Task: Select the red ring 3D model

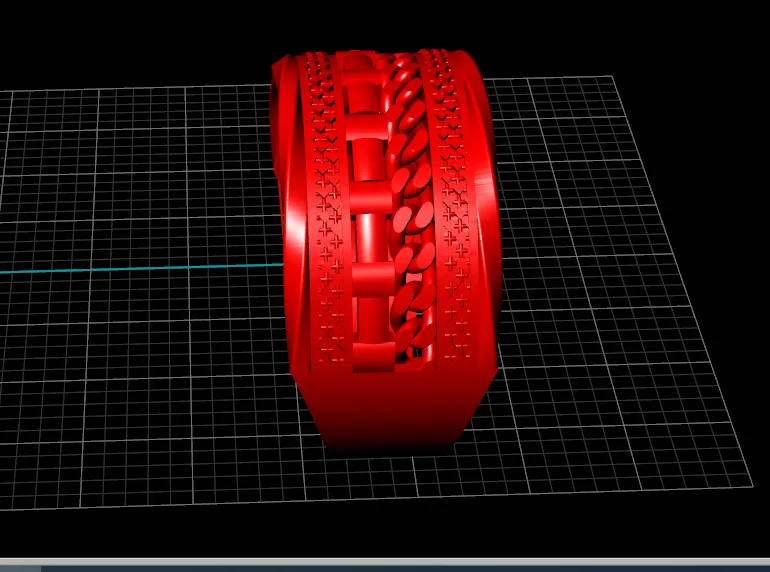Action: click(385, 250)
